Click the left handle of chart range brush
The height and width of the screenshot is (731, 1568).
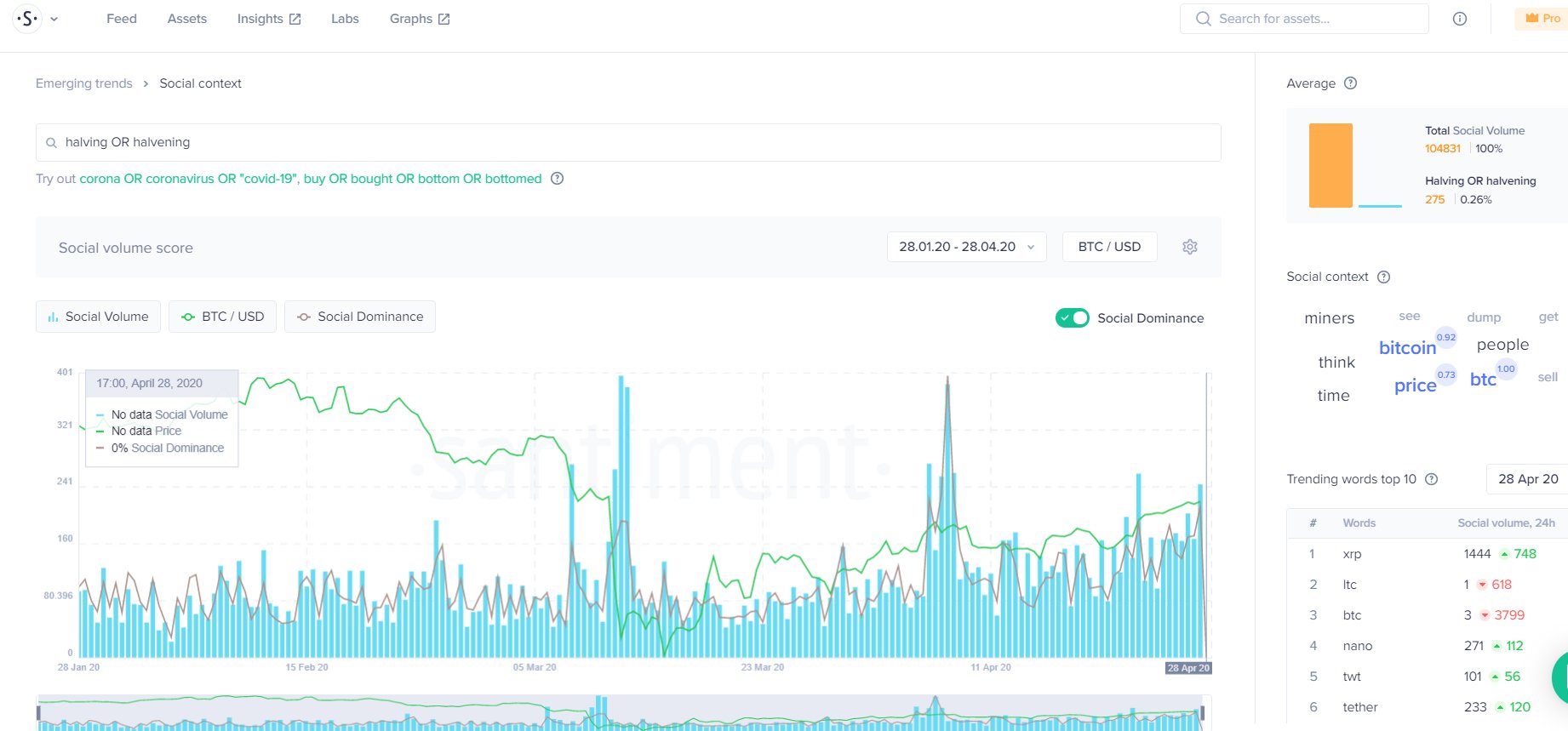(38, 712)
